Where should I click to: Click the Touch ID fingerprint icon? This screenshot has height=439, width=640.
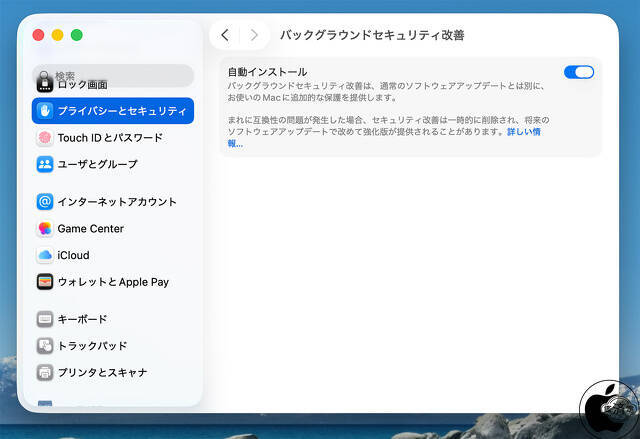(45, 138)
